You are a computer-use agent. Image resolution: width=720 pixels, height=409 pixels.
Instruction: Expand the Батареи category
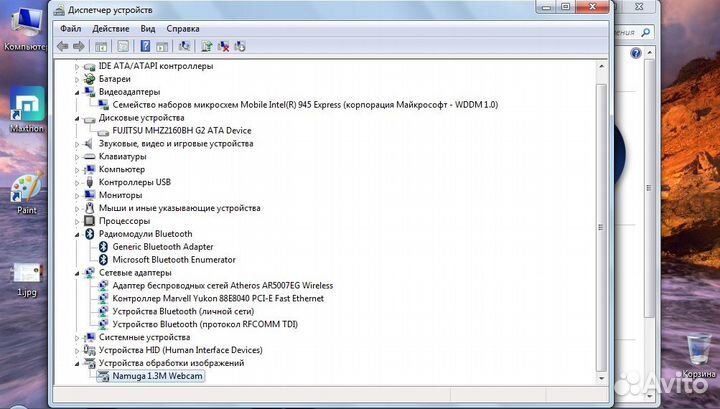(77, 79)
